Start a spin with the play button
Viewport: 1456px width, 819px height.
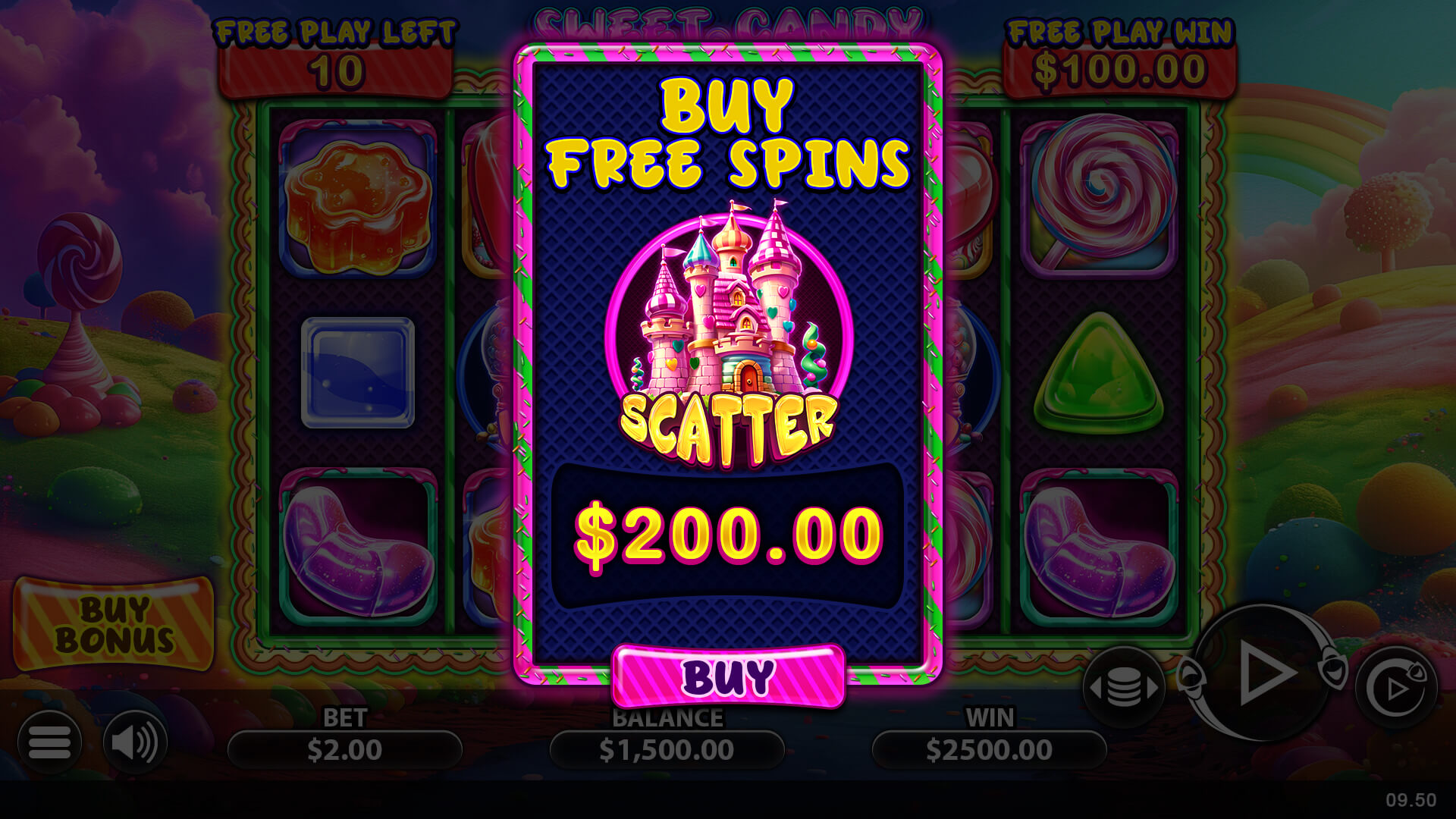point(1263,673)
